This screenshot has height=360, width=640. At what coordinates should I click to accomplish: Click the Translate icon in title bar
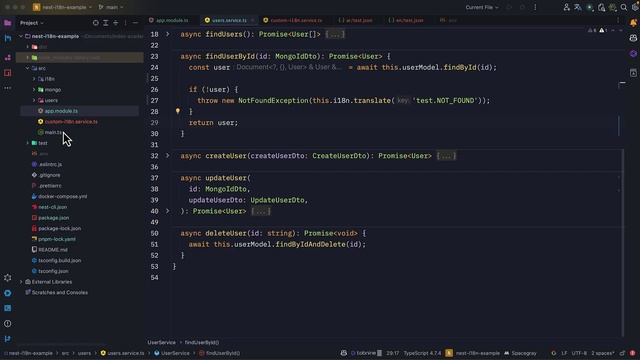[x=578, y=7]
